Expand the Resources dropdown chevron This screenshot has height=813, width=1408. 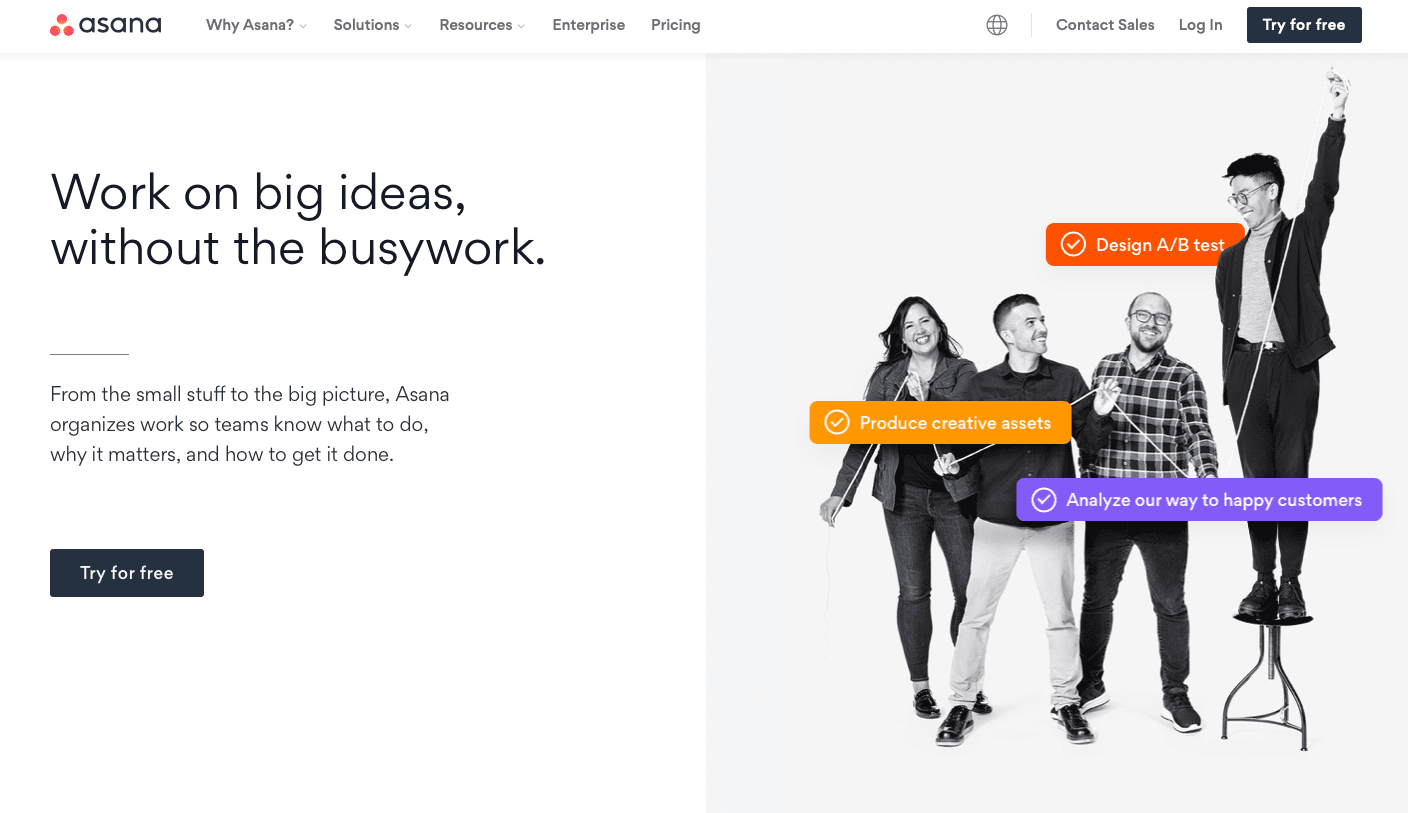pyautogui.click(x=521, y=26)
